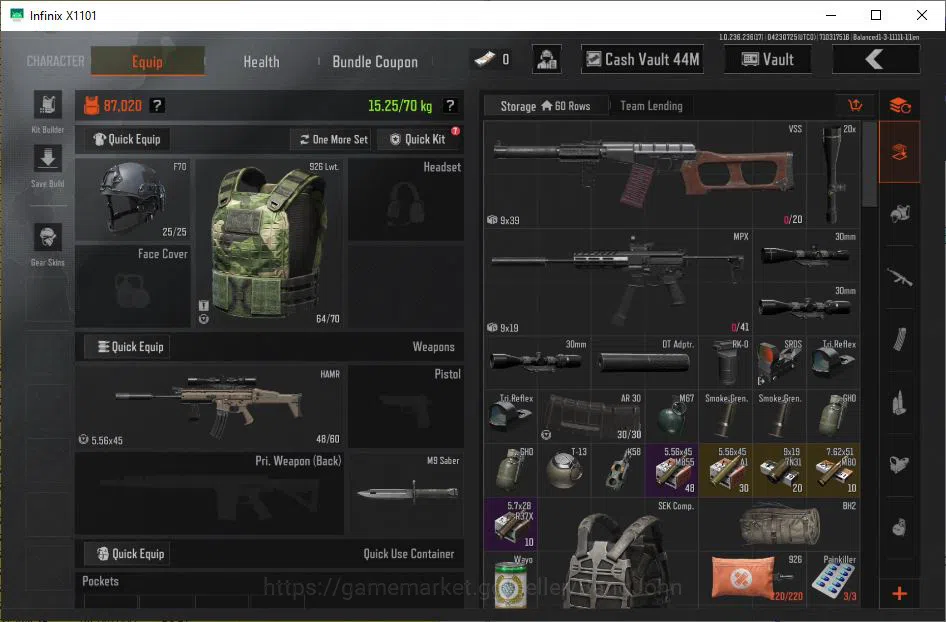Click the orange plus icon in sidebar
Image resolution: width=946 pixels, height=622 pixels.
tap(900, 594)
